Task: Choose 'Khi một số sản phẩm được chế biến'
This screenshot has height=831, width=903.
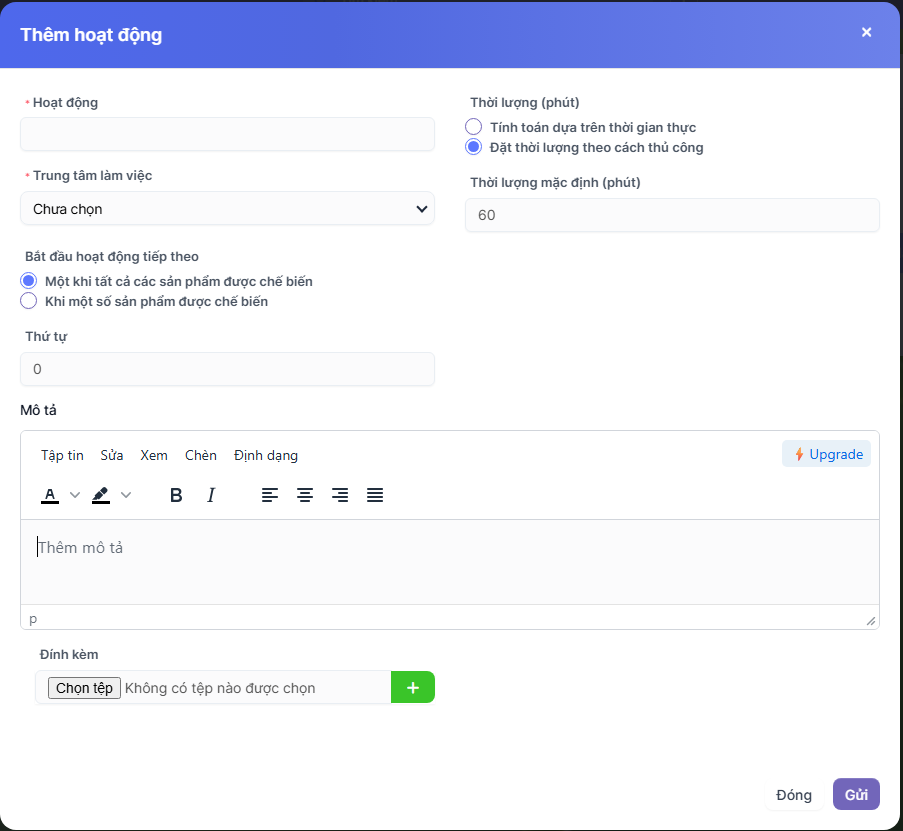Action: coord(29,301)
